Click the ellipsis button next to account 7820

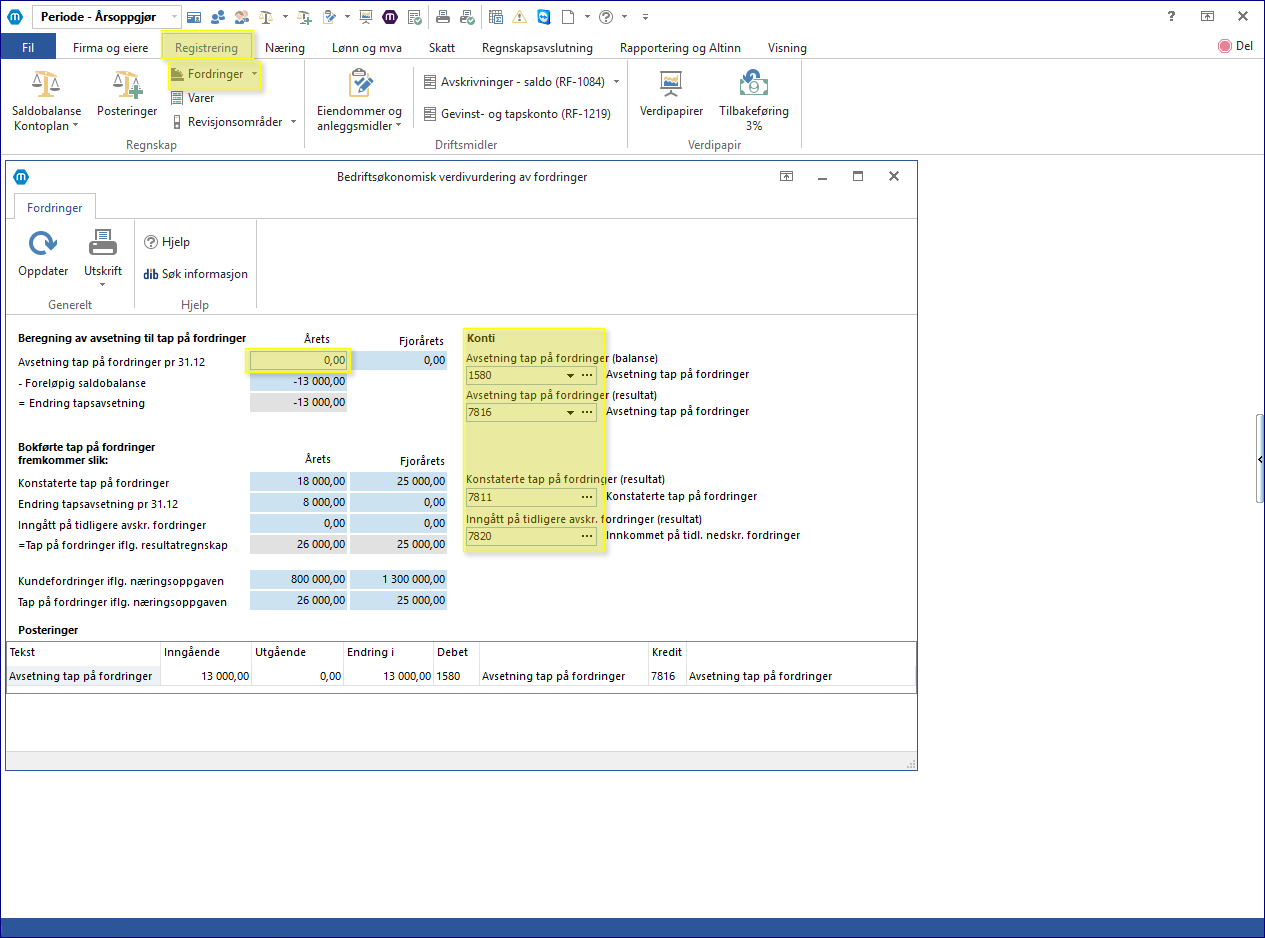point(588,536)
